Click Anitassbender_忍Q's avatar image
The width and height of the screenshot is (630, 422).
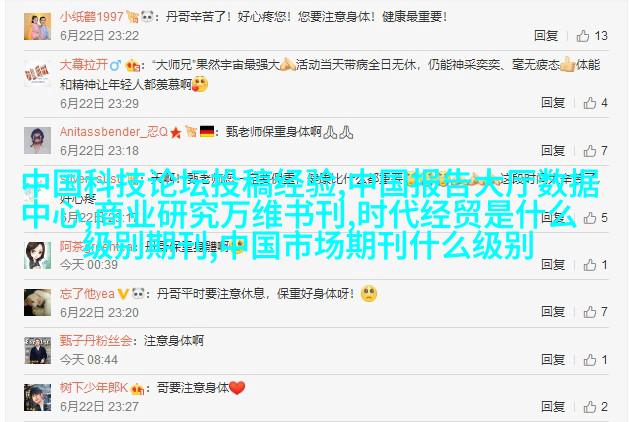coord(37,141)
